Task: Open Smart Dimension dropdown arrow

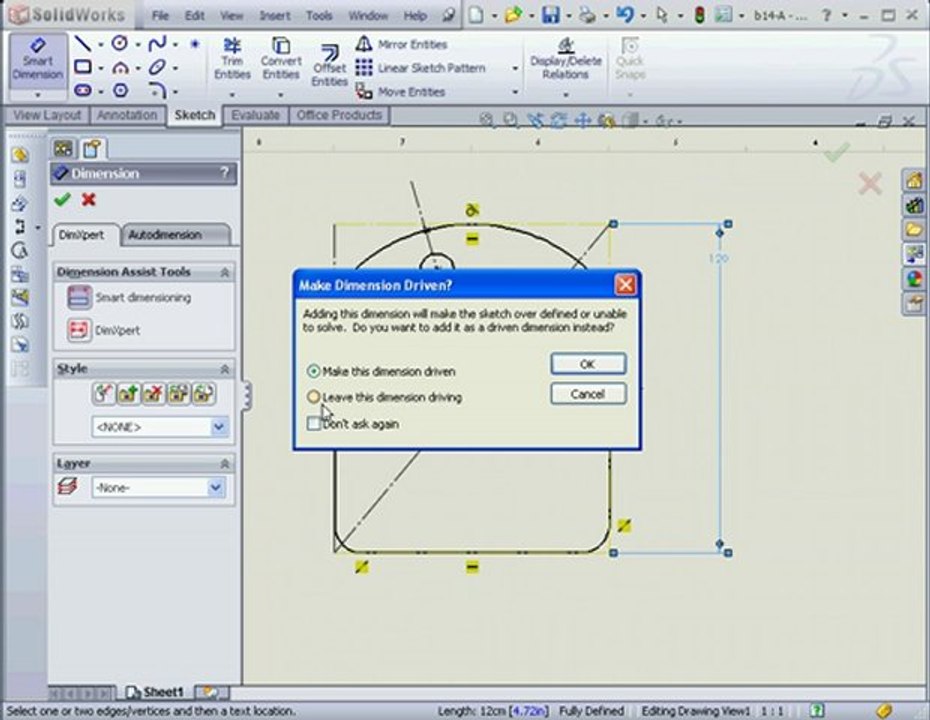Action: pyautogui.click(x=38, y=94)
